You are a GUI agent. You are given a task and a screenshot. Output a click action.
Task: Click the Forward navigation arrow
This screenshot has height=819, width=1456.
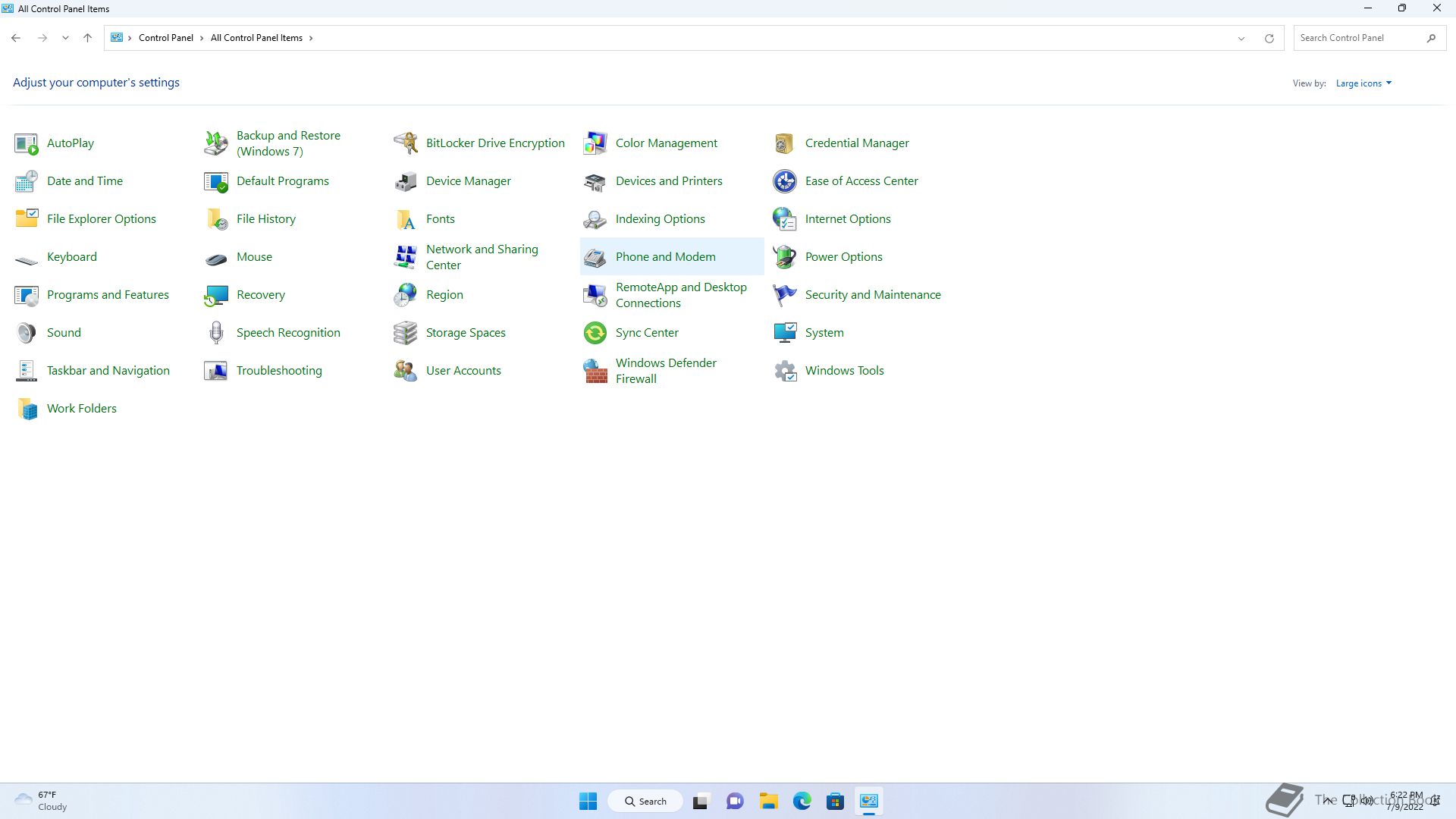pos(42,38)
